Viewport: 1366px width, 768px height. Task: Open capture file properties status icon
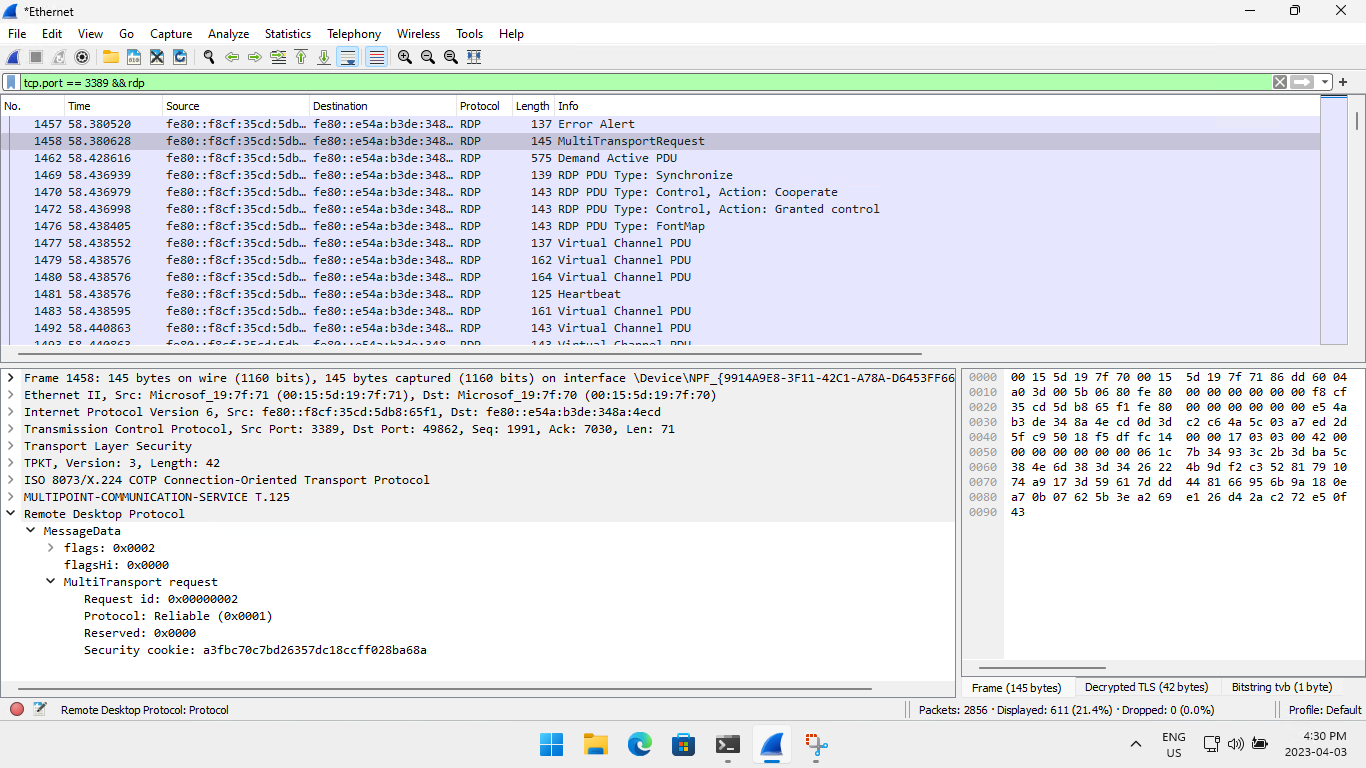[40, 709]
